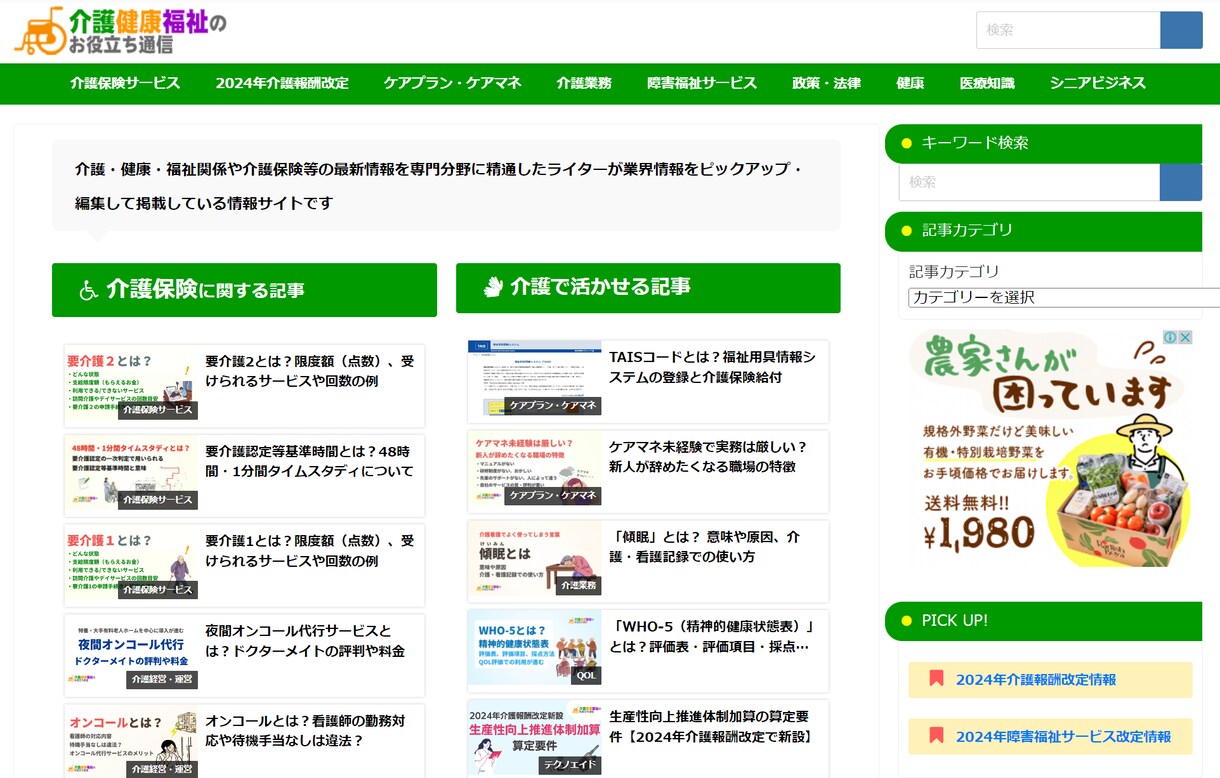Click the 生産性向上推進体制加算 thumbnail image
Image resolution: width=1220 pixels, height=778 pixels.
535,738
